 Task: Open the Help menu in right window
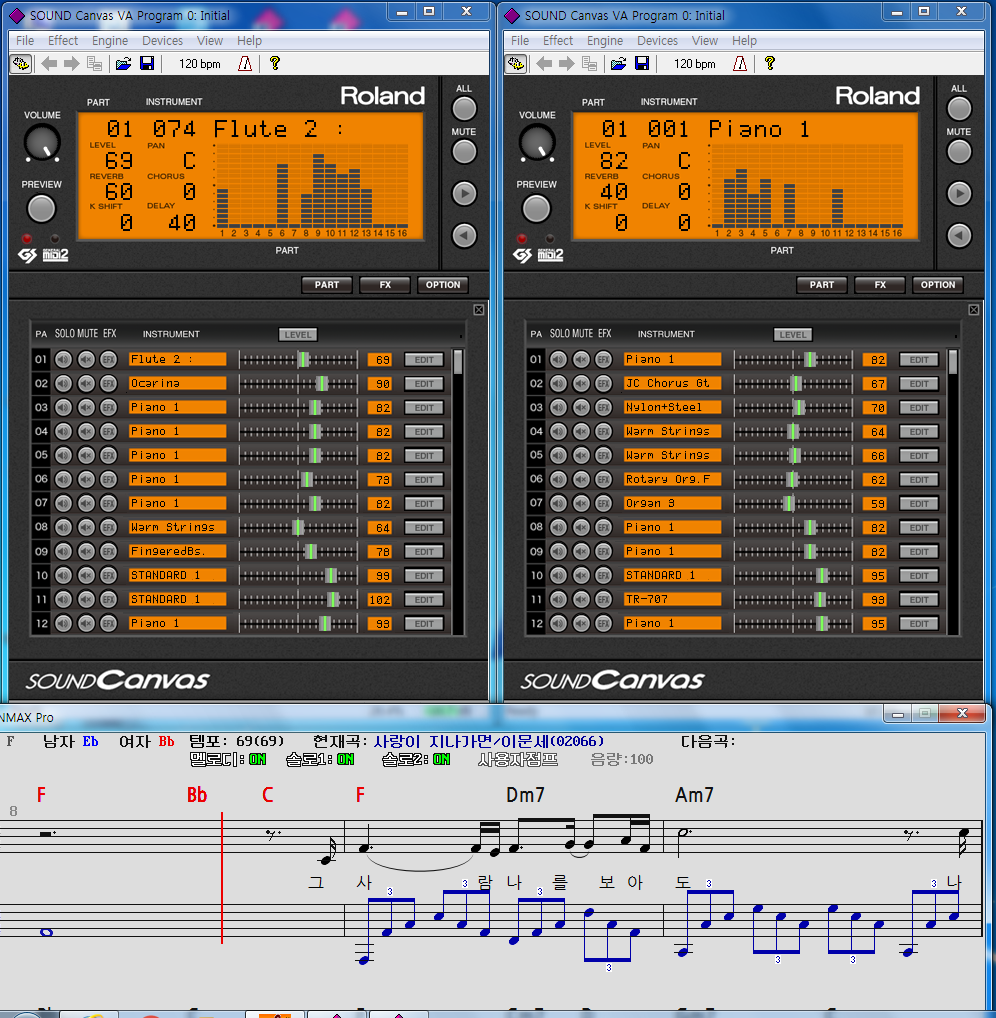pyautogui.click(x=744, y=40)
